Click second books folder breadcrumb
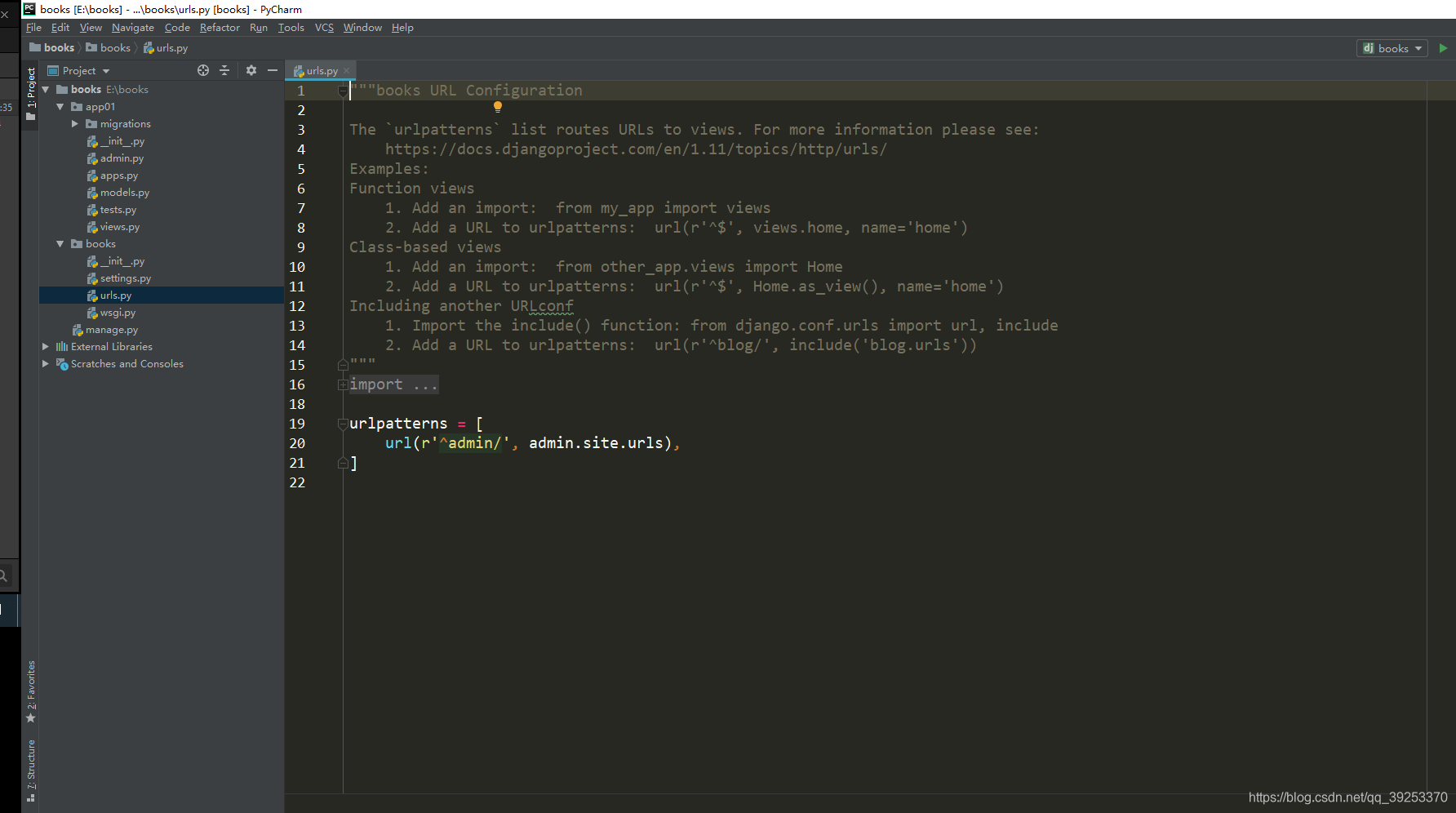 (109, 48)
